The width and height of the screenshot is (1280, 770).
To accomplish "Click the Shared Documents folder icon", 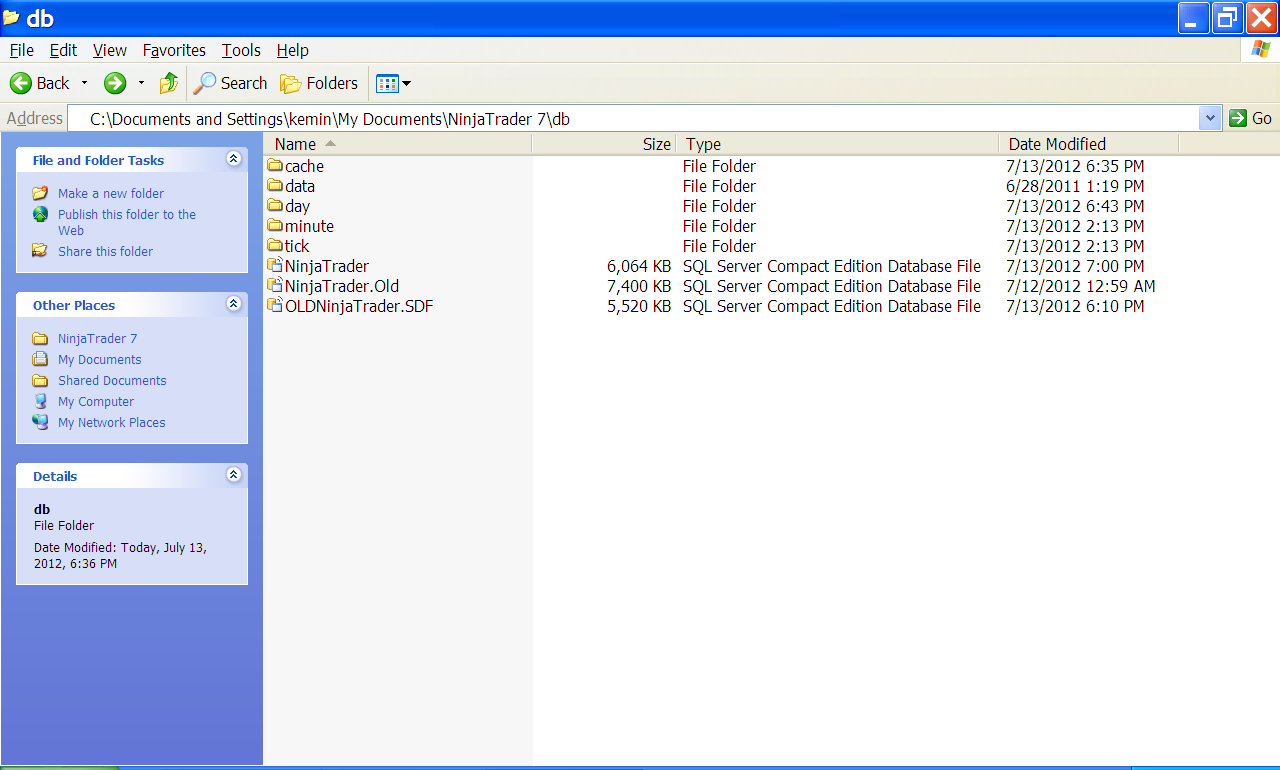I will [40, 380].
